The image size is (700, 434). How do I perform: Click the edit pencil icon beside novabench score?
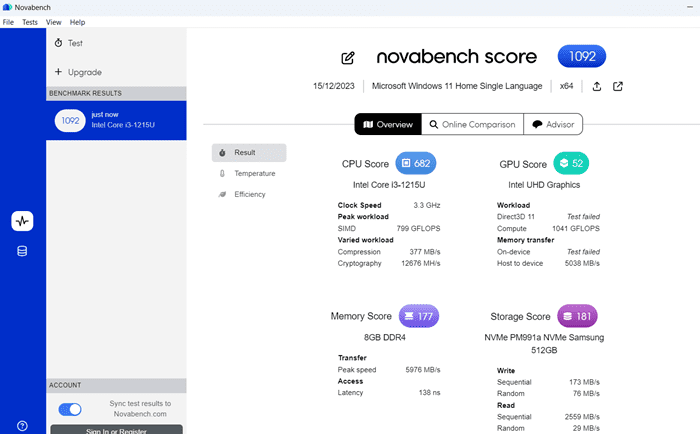pos(348,58)
